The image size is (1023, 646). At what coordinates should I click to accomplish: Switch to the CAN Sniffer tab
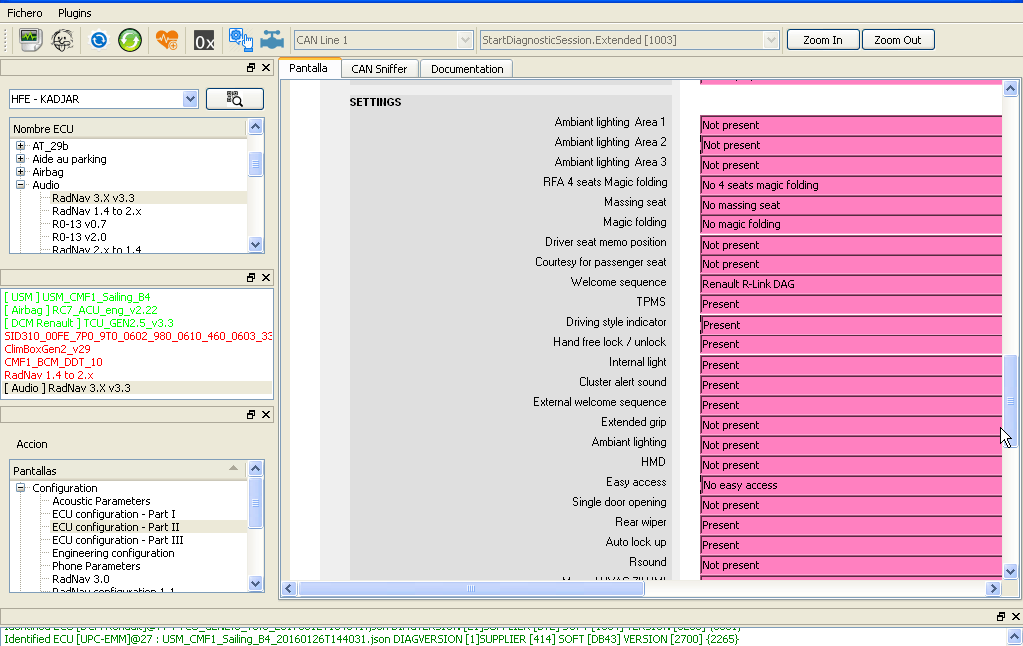379,69
